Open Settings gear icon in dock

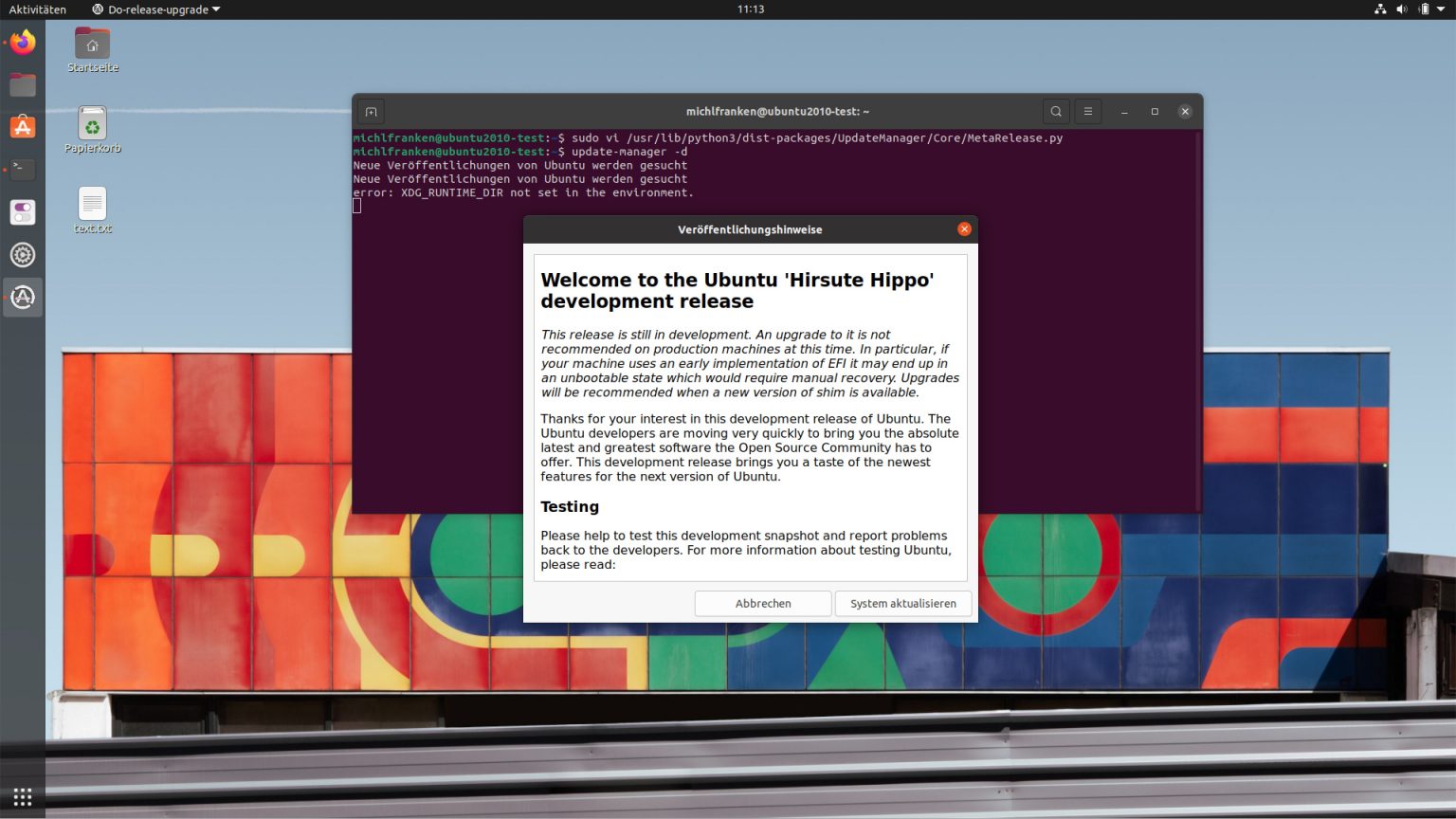[x=23, y=255]
